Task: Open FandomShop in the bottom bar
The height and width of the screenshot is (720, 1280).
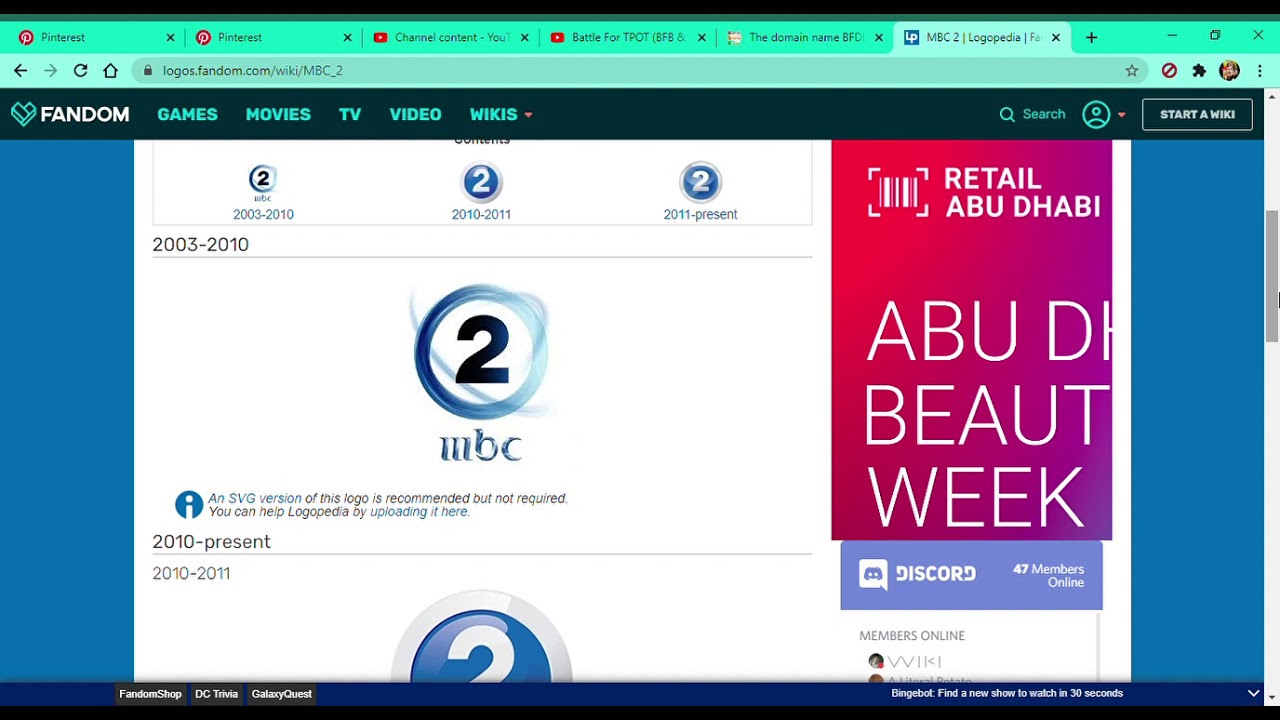Action: tap(150, 694)
